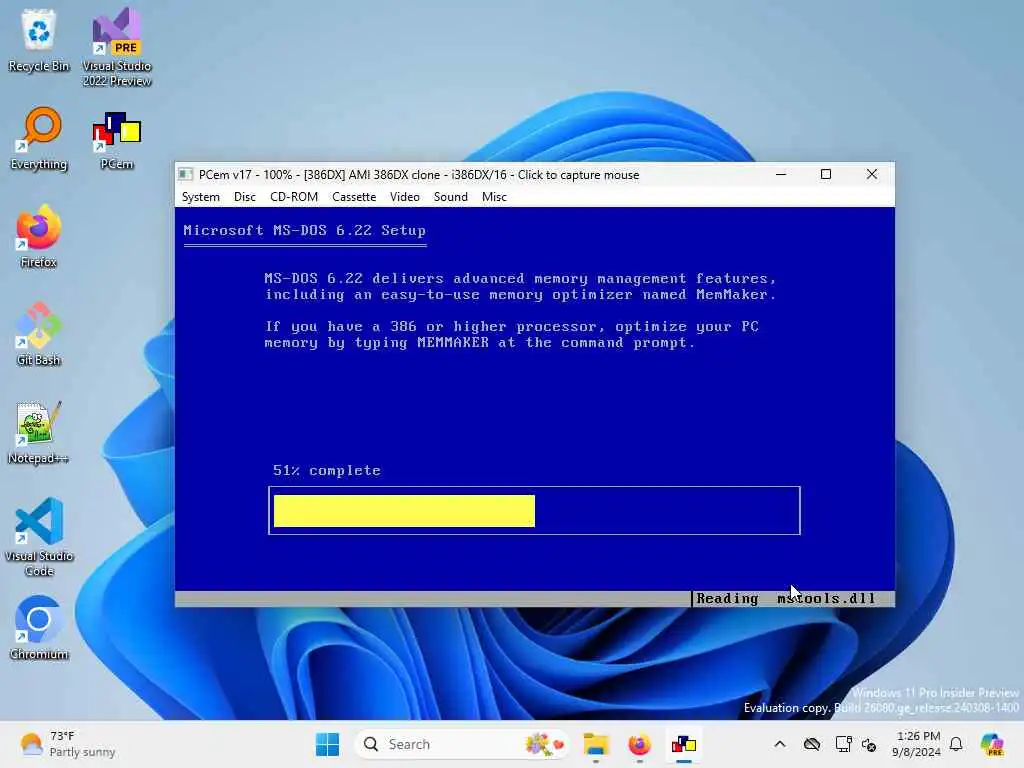Open the Windows Start button
The image size is (1024, 768).
pyautogui.click(x=327, y=744)
